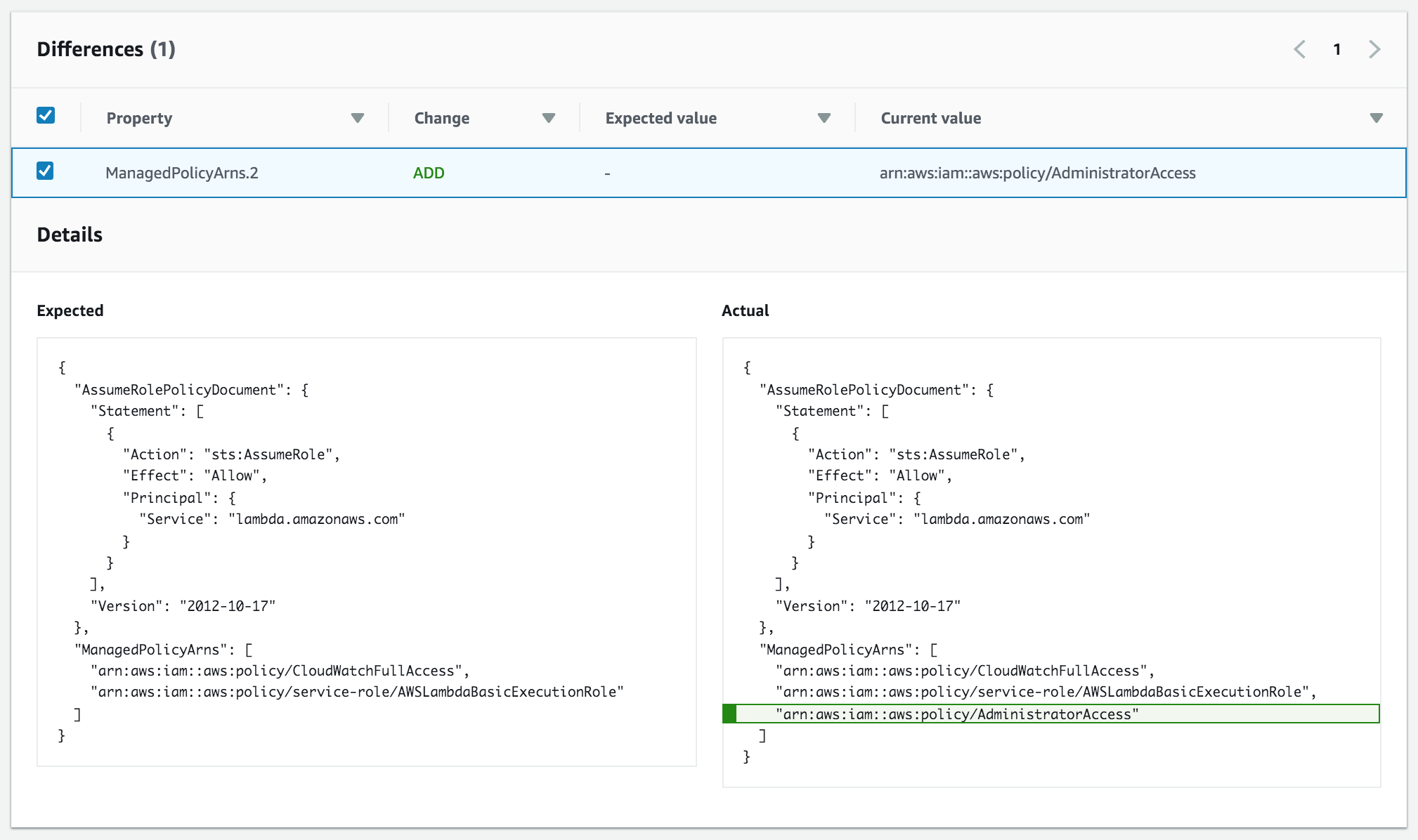Open Current value column dropdown arrow
Image resolution: width=1418 pixels, height=840 pixels.
(x=1377, y=118)
